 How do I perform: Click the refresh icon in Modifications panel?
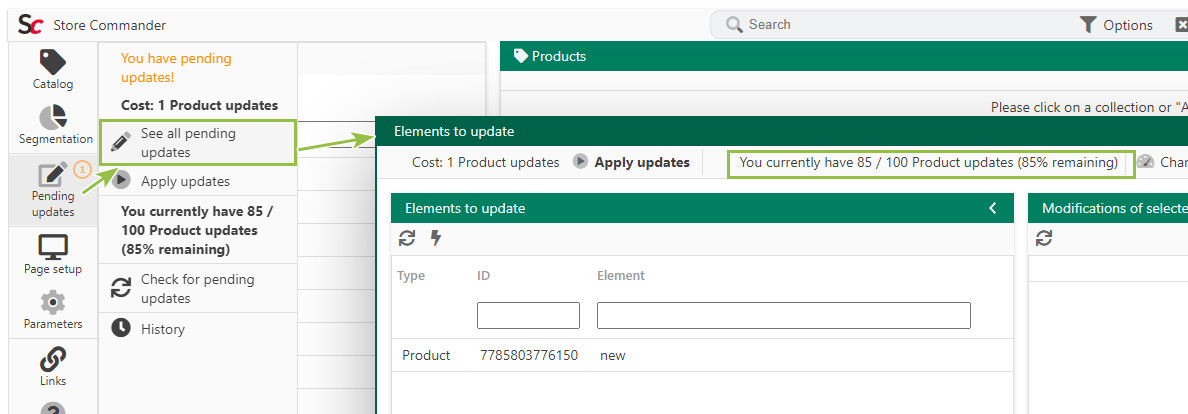(x=1044, y=239)
